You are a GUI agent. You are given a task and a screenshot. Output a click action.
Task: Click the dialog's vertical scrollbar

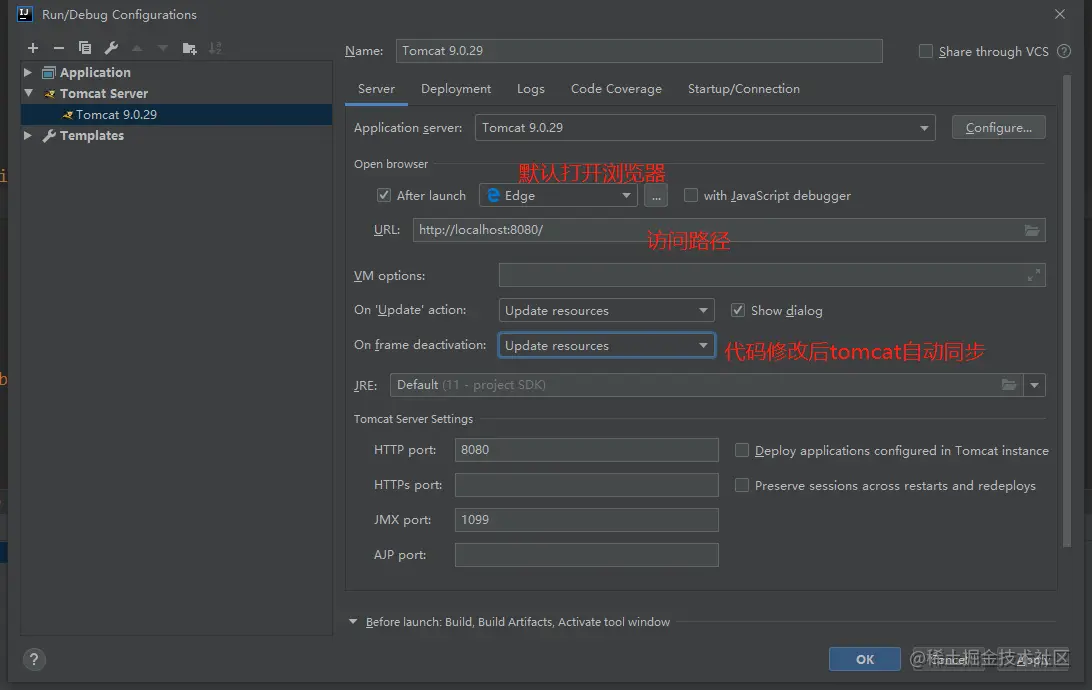click(x=1067, y=311)
